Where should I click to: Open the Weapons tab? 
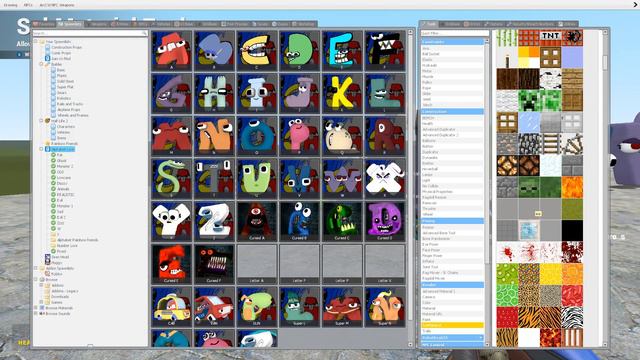[x=97, y=24]
